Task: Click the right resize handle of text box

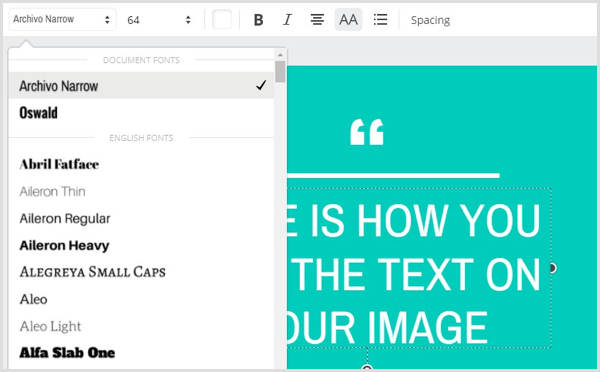Action: (552, 268)
